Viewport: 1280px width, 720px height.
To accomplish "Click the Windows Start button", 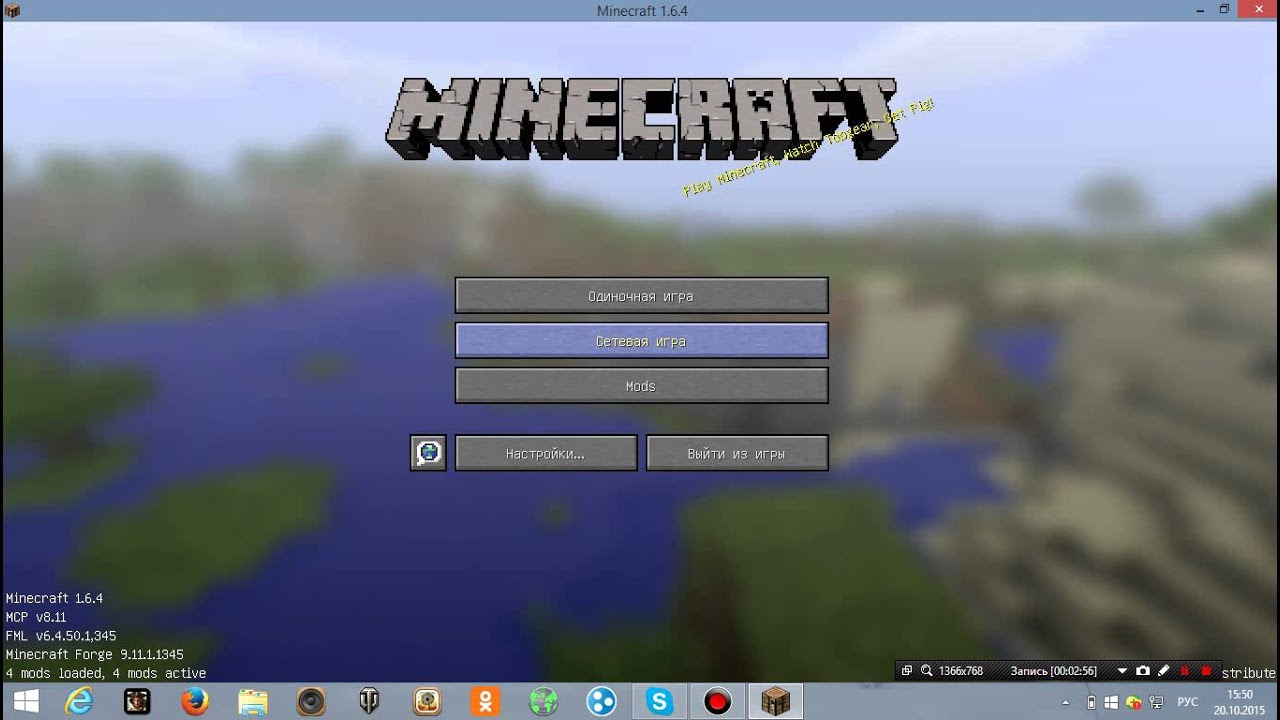I will tap(26, 701).
